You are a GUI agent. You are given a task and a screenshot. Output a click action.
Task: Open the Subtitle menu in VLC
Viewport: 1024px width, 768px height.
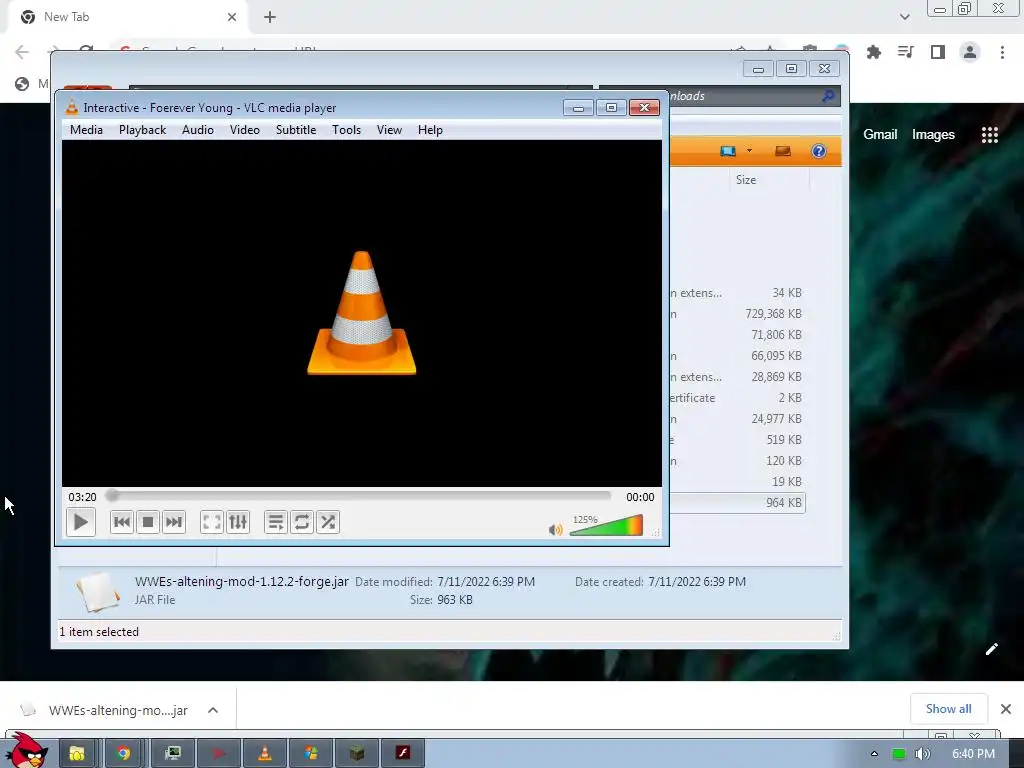(x=296, y=130)
